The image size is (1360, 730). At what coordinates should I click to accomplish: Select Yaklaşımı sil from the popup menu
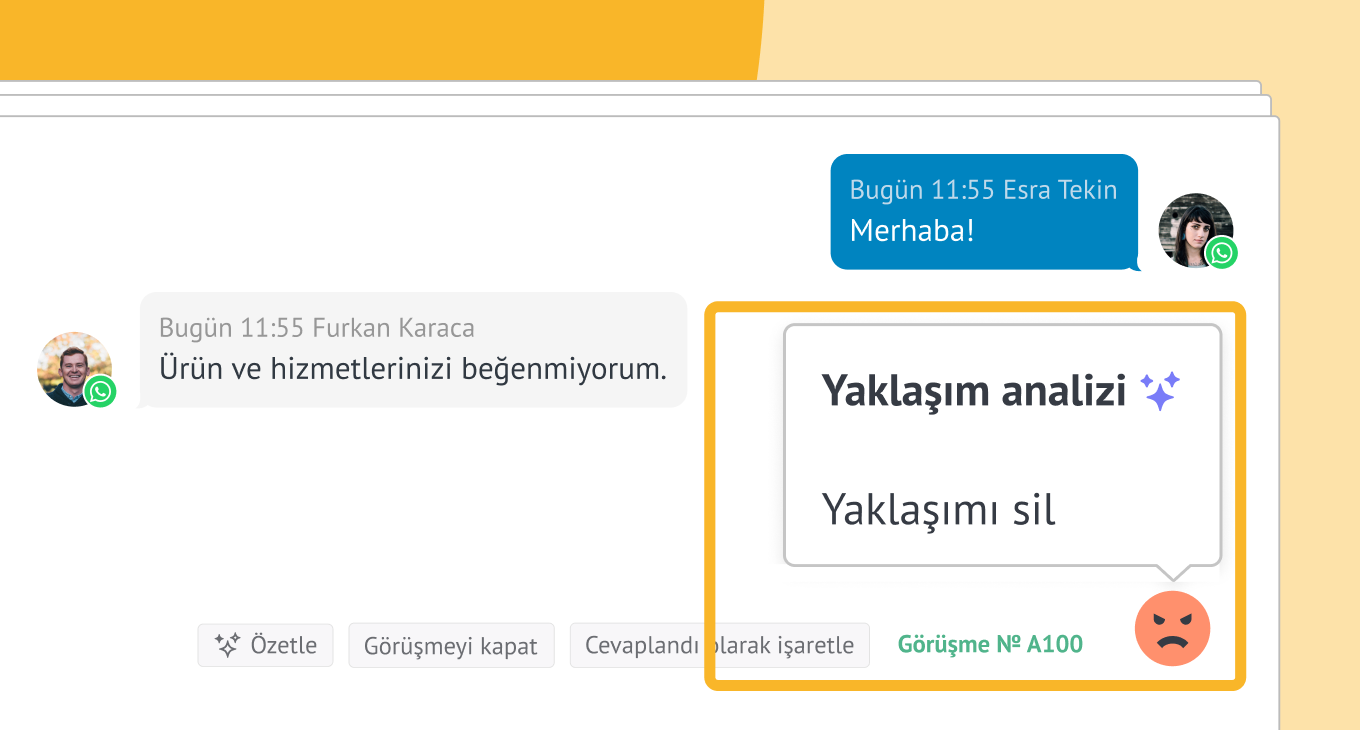[938, 510]
